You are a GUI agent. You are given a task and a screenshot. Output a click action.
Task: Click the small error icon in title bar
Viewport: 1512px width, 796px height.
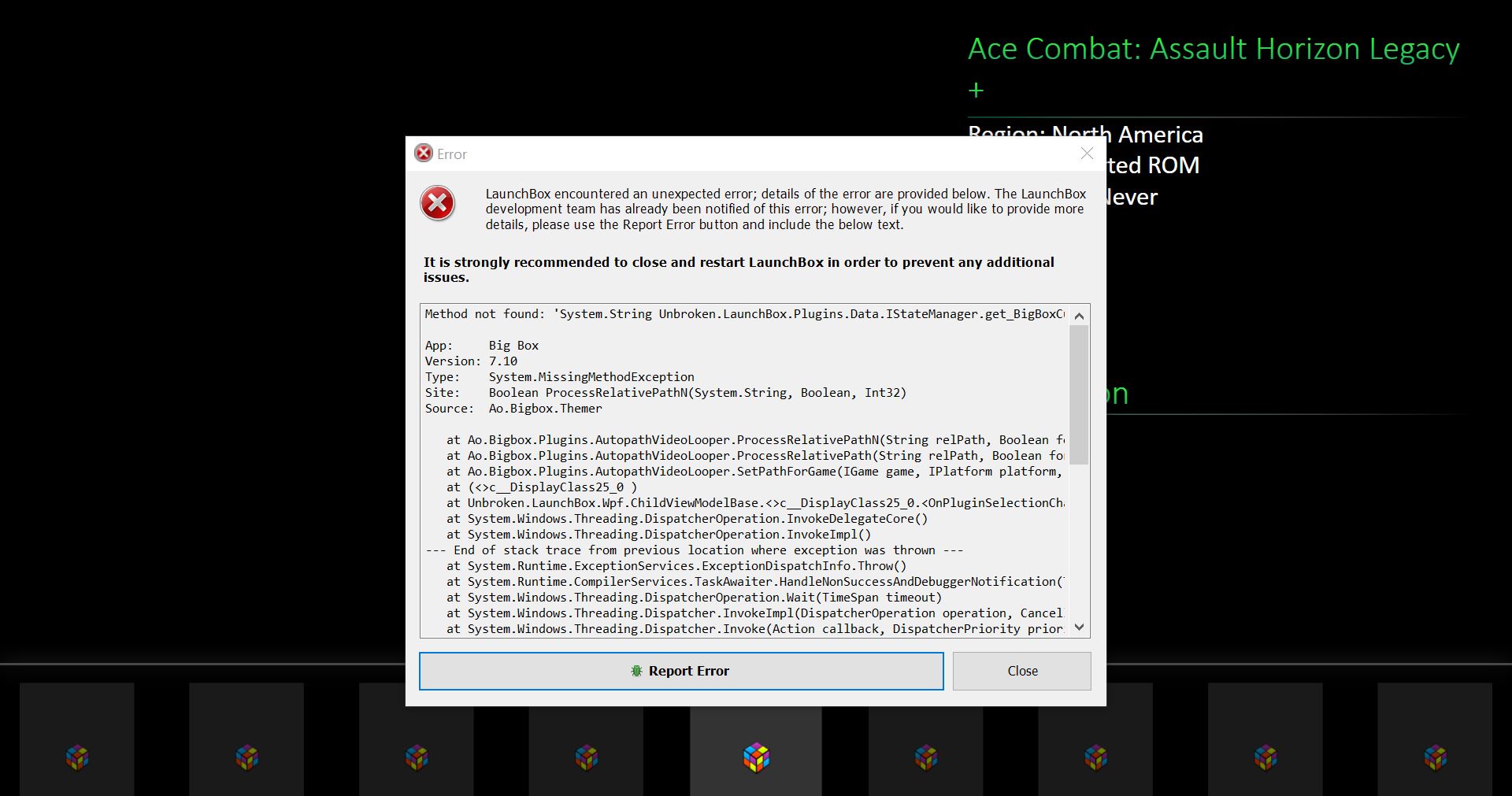click(x=424, y=154)
